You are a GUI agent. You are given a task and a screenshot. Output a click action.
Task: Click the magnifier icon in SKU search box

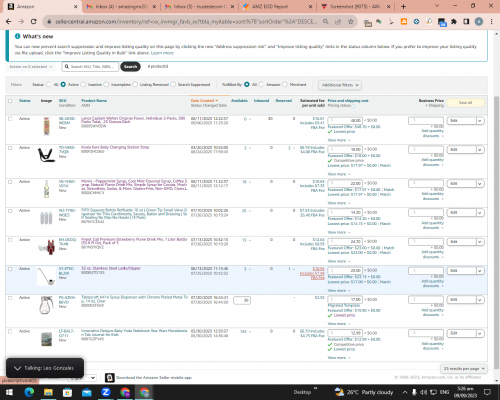pos(67,67)
